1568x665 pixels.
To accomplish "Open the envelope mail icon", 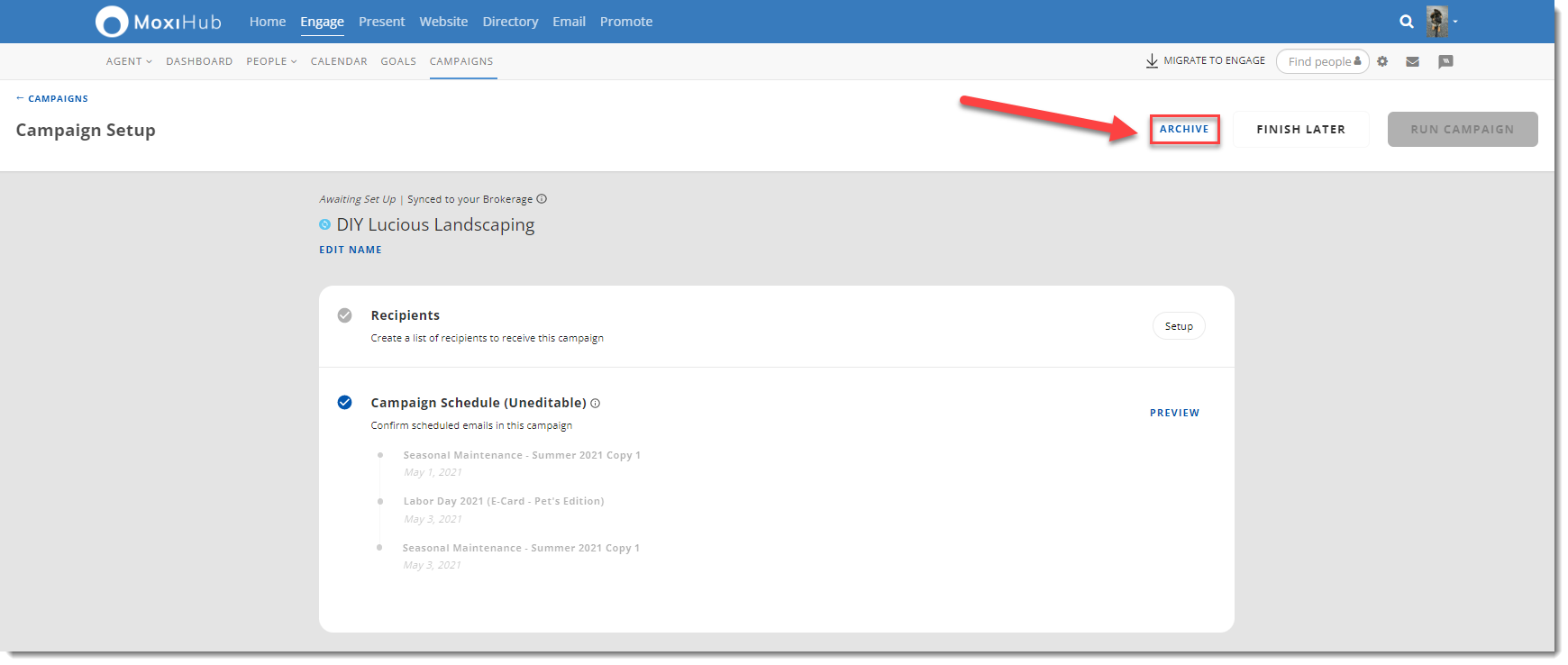I will tap(1412, 61).
